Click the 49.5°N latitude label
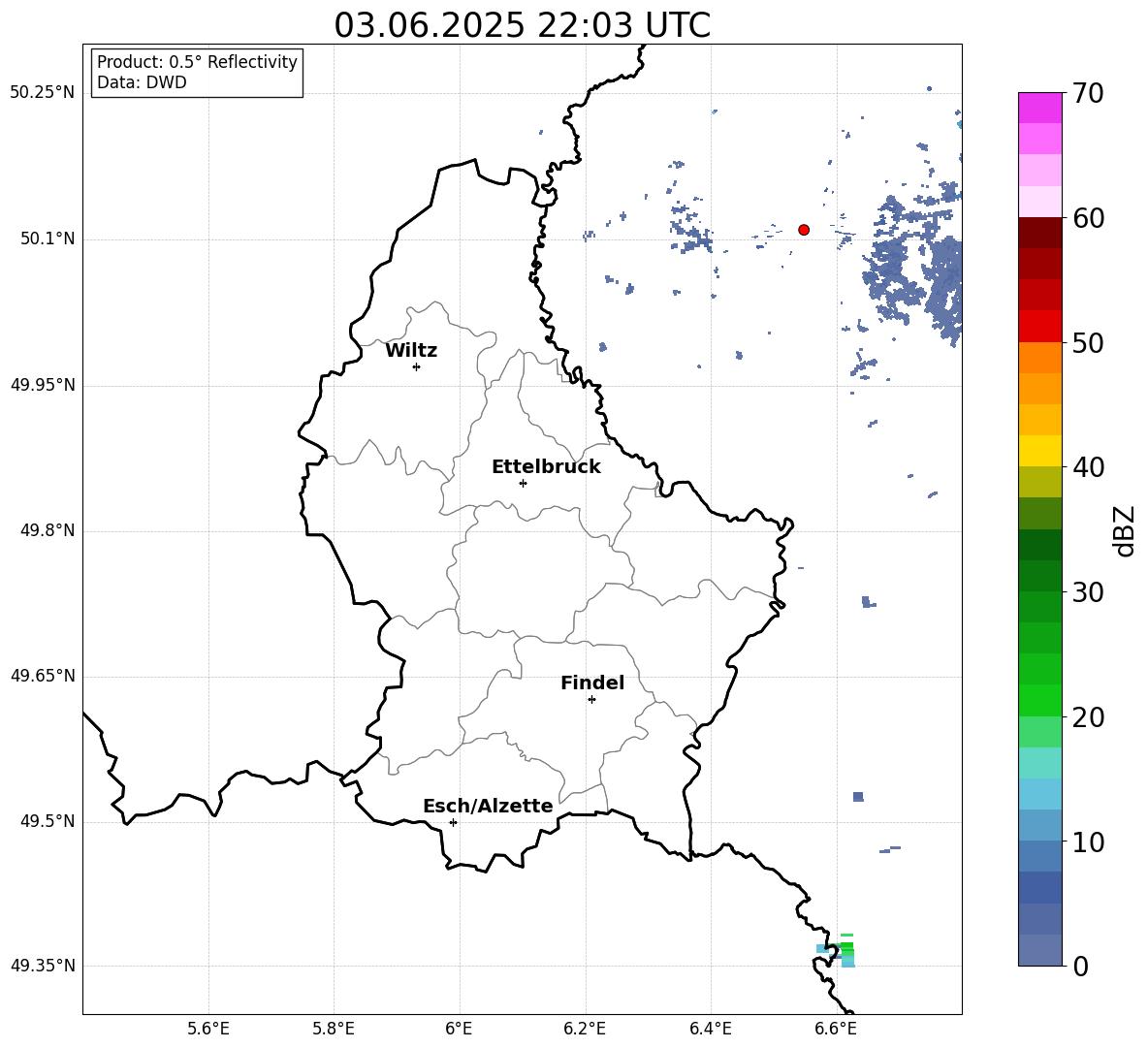 48,821
